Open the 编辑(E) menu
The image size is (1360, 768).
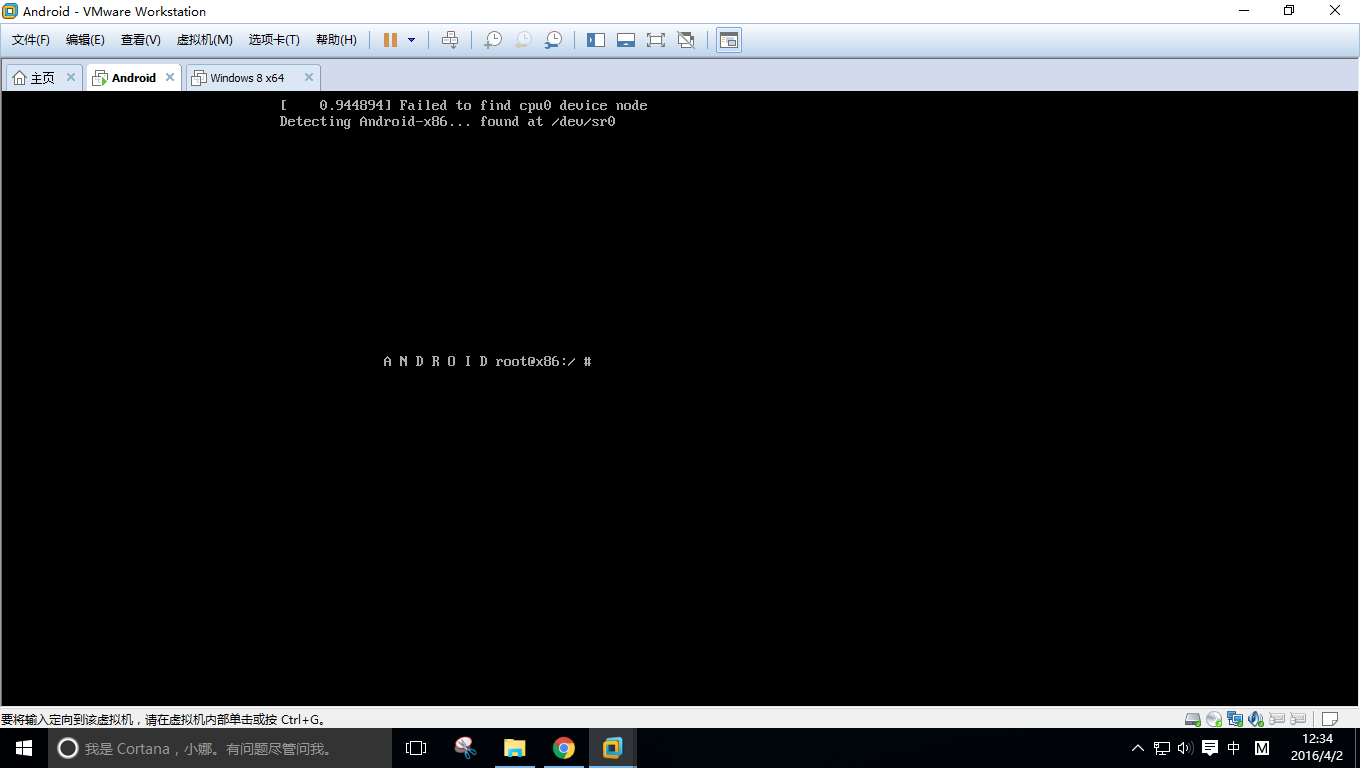[85, 40]
